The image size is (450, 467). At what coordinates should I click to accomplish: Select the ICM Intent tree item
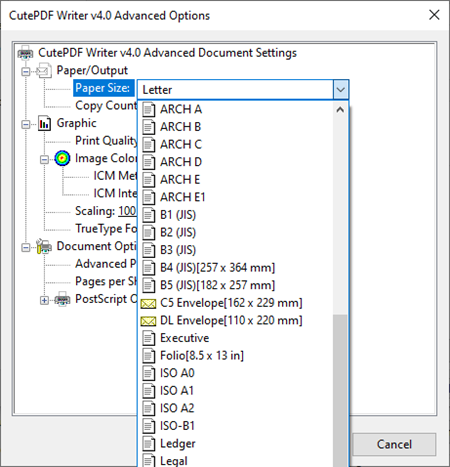pyautogui.click(x=115, y=194)
